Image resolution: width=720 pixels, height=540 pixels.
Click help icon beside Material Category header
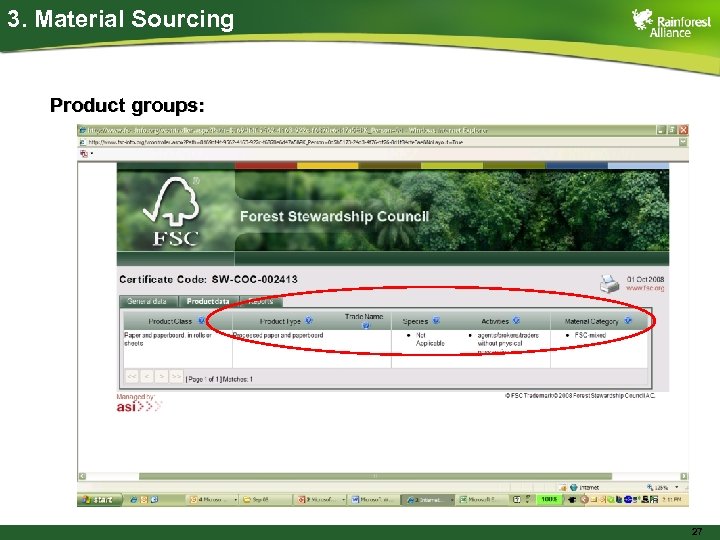tap(628, 321)
